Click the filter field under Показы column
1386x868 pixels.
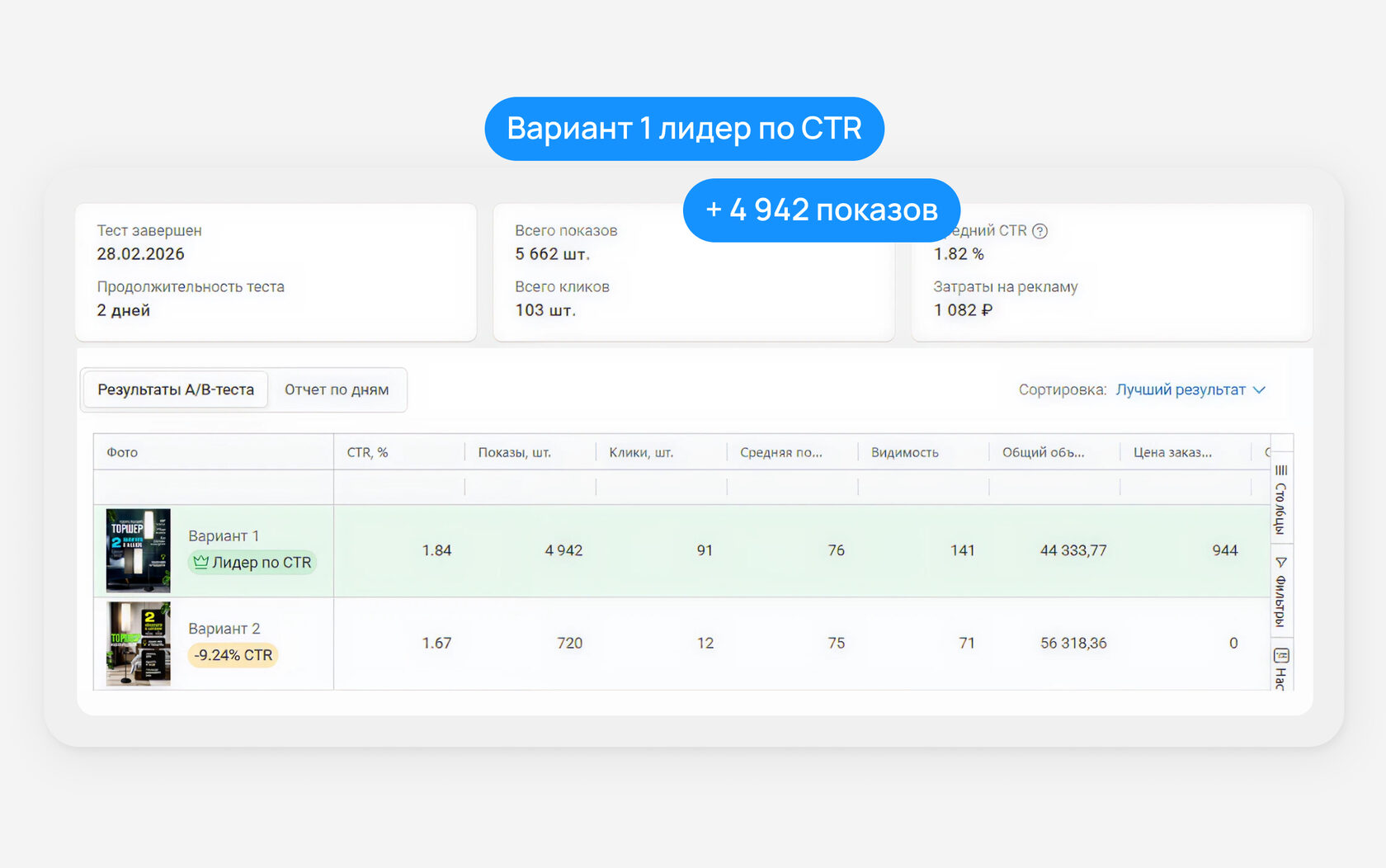(530, 488)
